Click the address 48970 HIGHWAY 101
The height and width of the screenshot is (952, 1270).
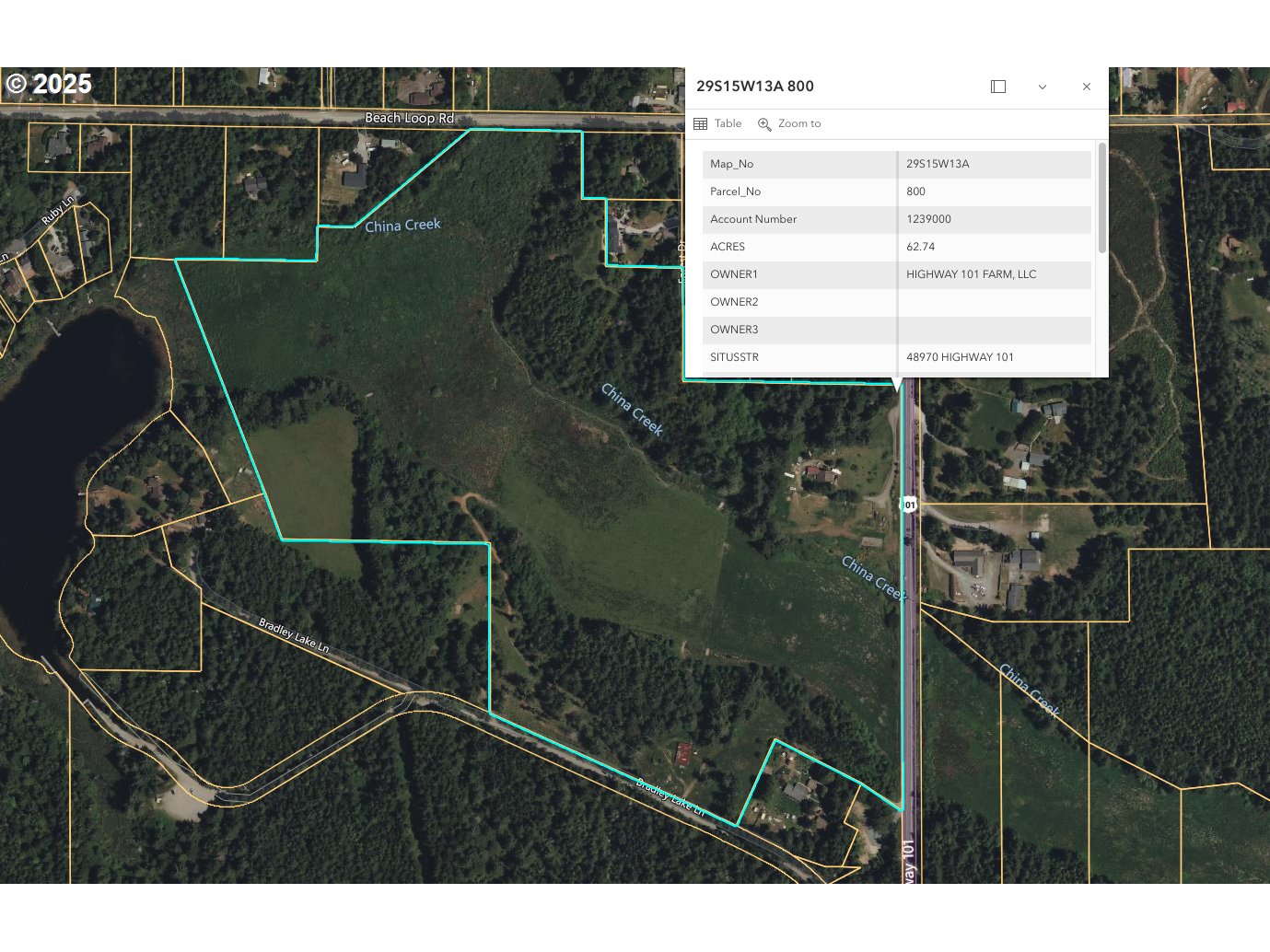(x=960, y=357)
